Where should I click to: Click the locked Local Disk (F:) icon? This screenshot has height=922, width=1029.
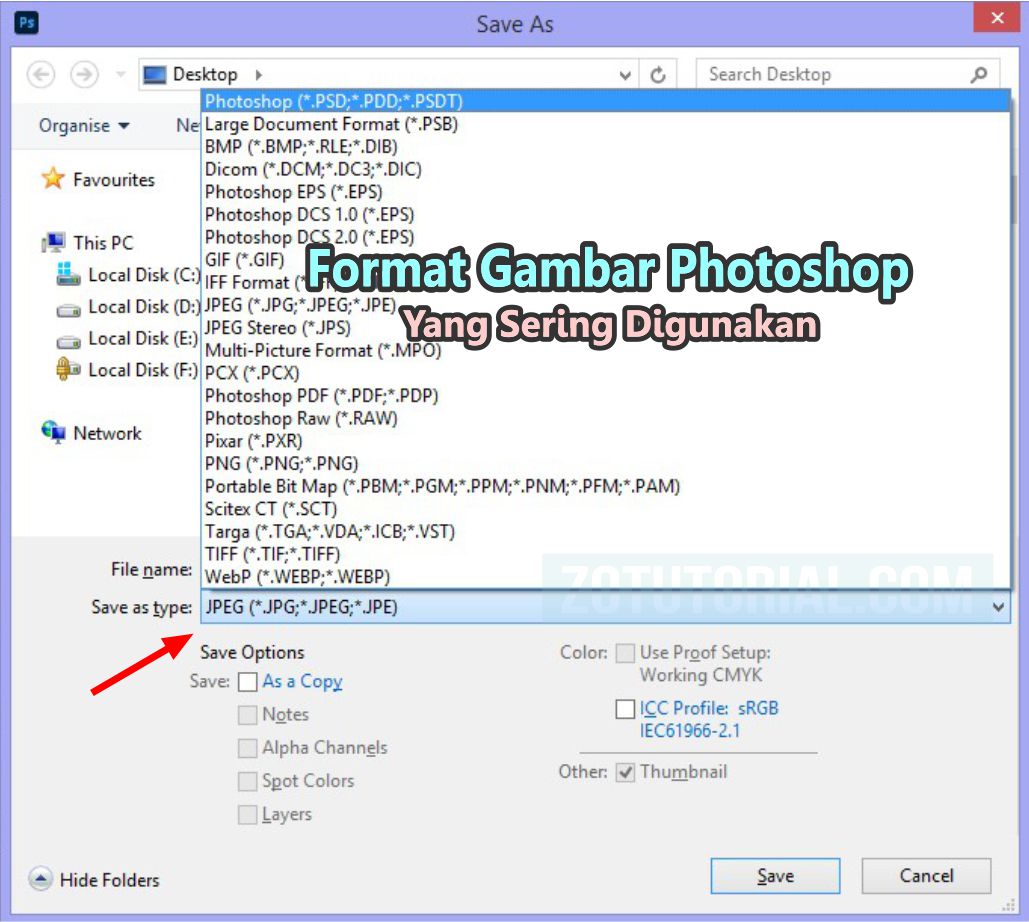[68, 369]
